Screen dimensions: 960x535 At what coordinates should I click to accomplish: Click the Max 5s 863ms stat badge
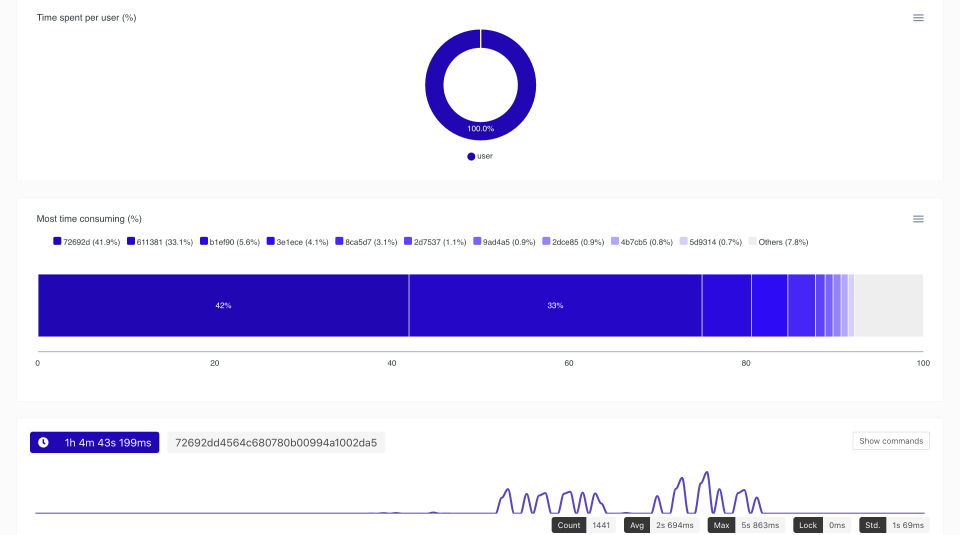(x=746, y=525)
